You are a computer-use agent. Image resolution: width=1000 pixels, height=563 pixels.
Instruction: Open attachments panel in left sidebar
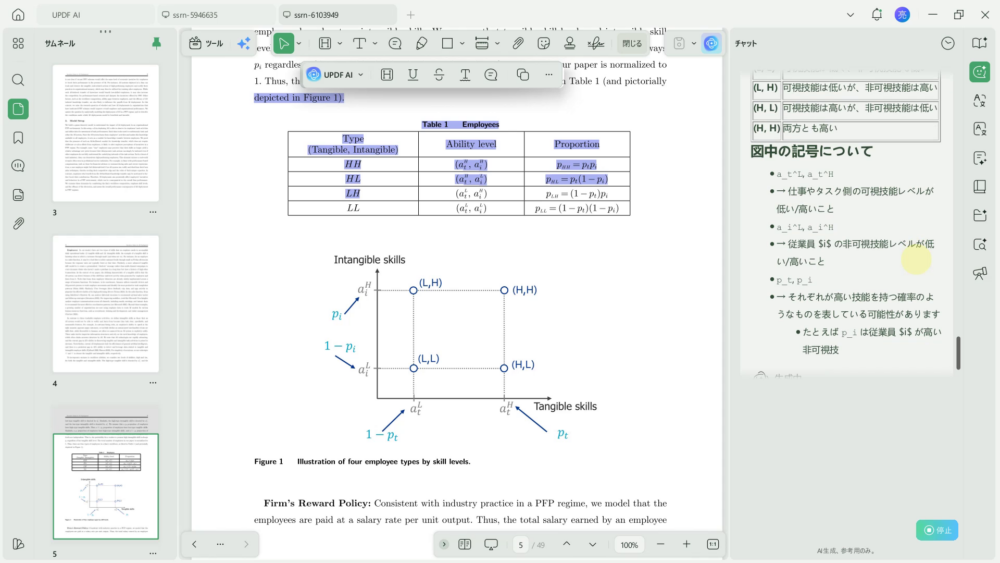click(18, 224)
